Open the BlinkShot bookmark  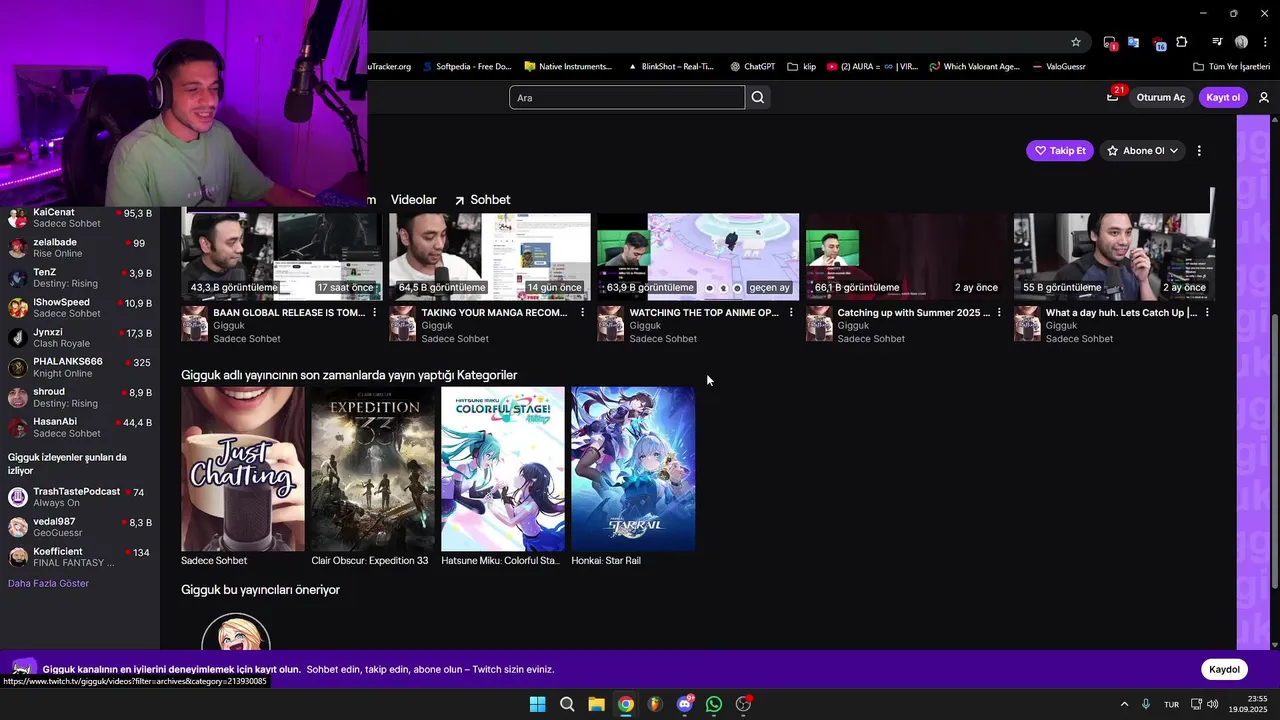click(x=671, y=67)
